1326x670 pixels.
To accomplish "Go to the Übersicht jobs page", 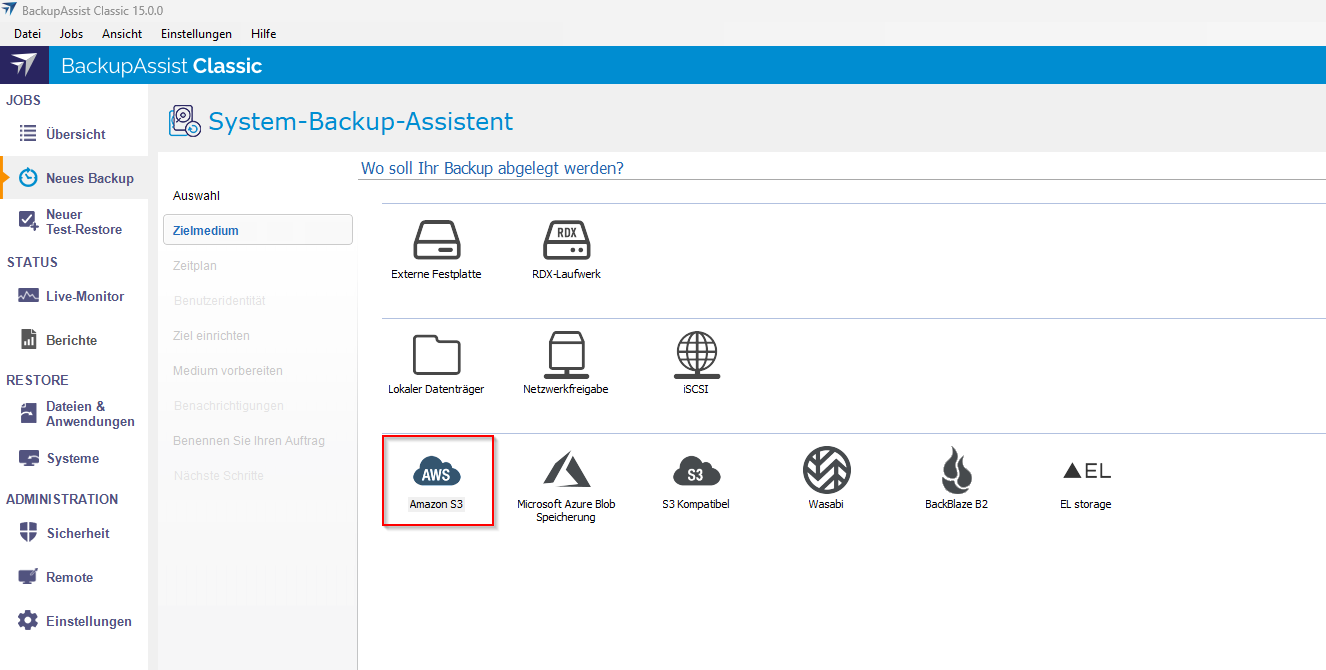I will 74,134.
